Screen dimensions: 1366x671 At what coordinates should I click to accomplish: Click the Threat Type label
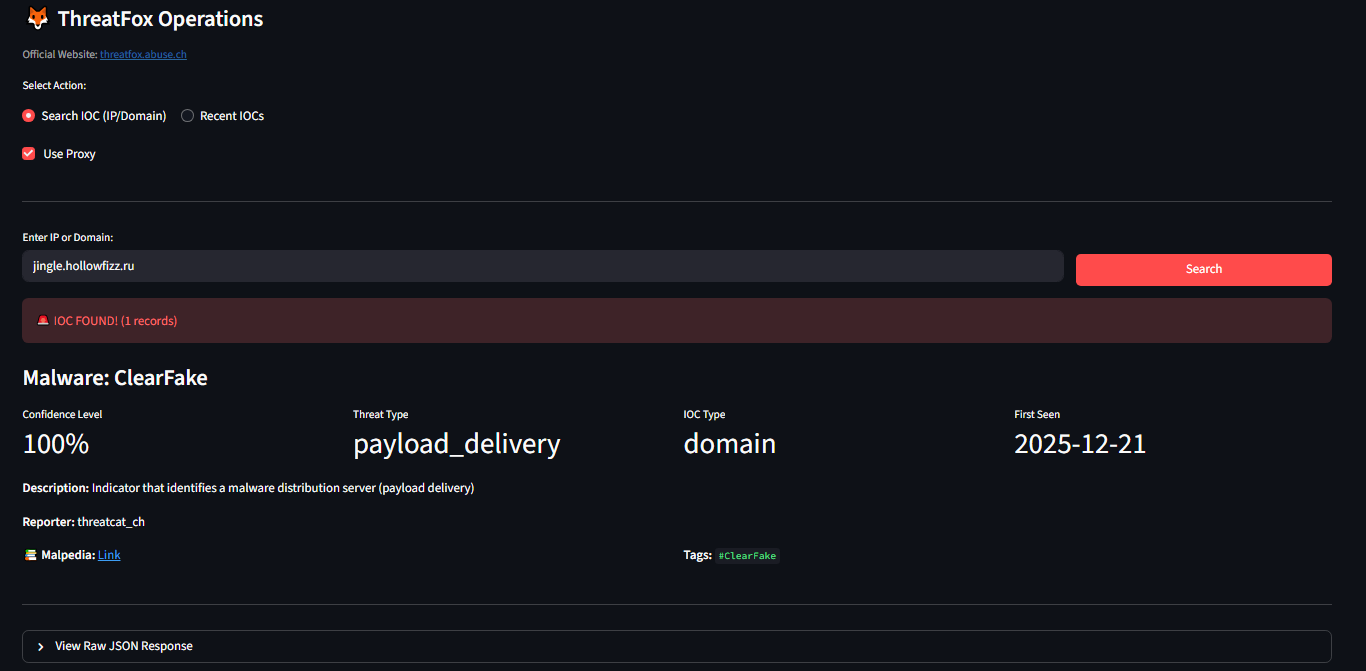point(381,414)
